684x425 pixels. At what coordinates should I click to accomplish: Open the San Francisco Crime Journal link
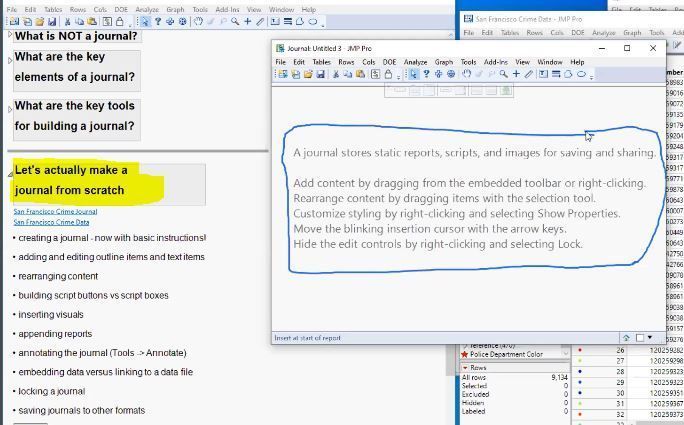pos(55,211)
